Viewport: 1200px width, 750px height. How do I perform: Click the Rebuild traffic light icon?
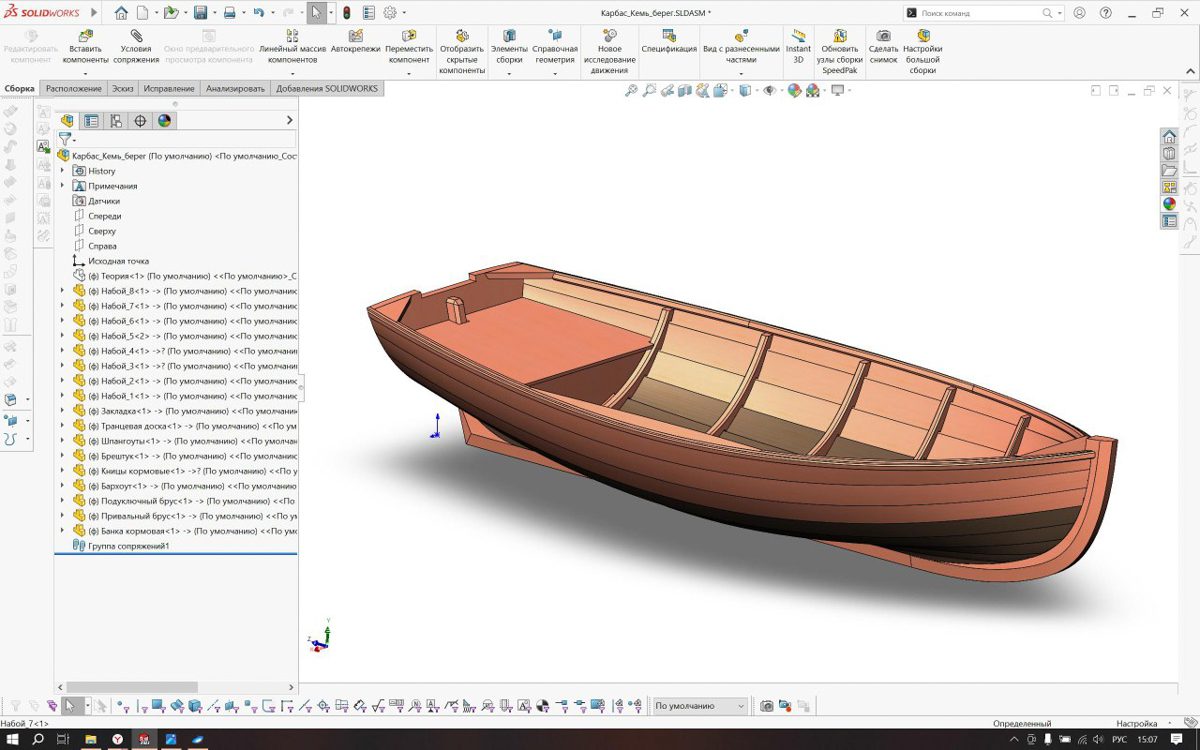pyautogui.click(x=346, y=13)
